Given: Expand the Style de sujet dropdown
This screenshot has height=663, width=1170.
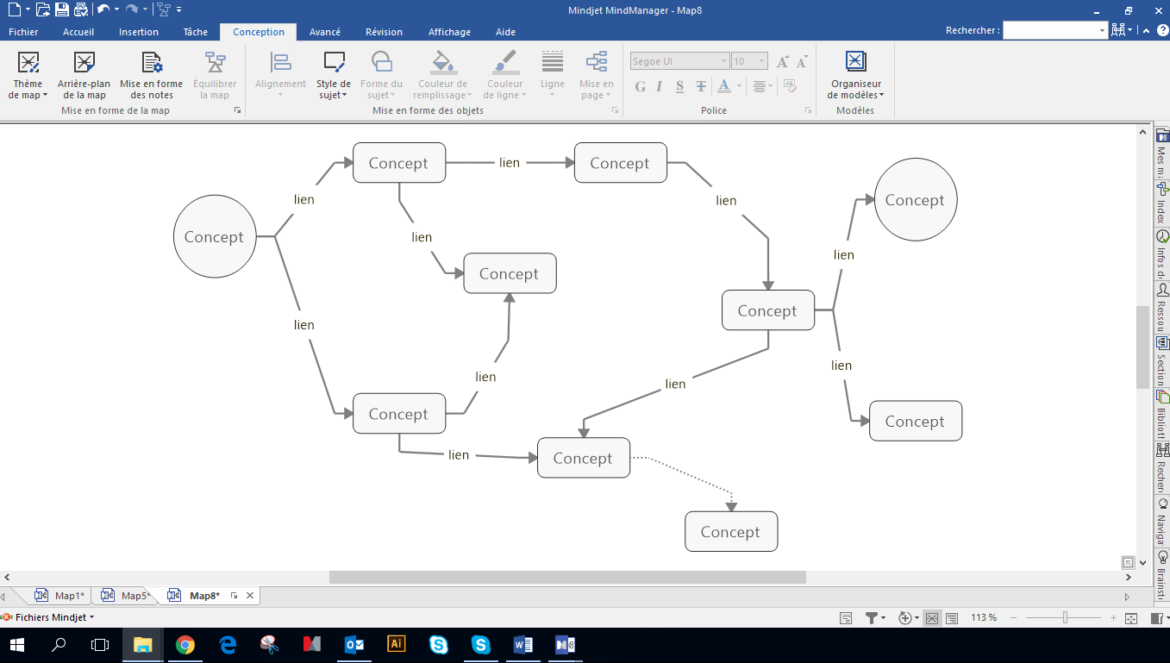Looking at the screenshot, I should (333, 76).
